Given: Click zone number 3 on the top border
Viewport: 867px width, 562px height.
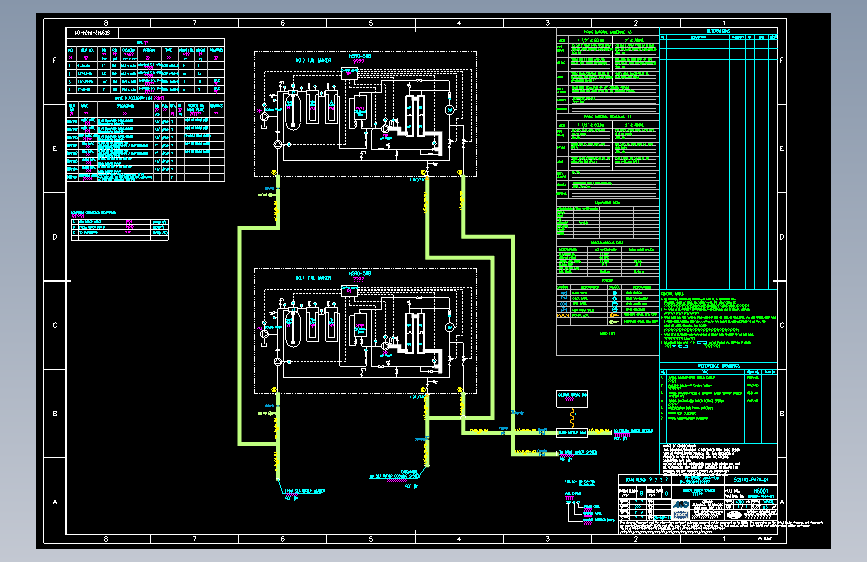Looking at the screenshot, I should click(547, 23).
